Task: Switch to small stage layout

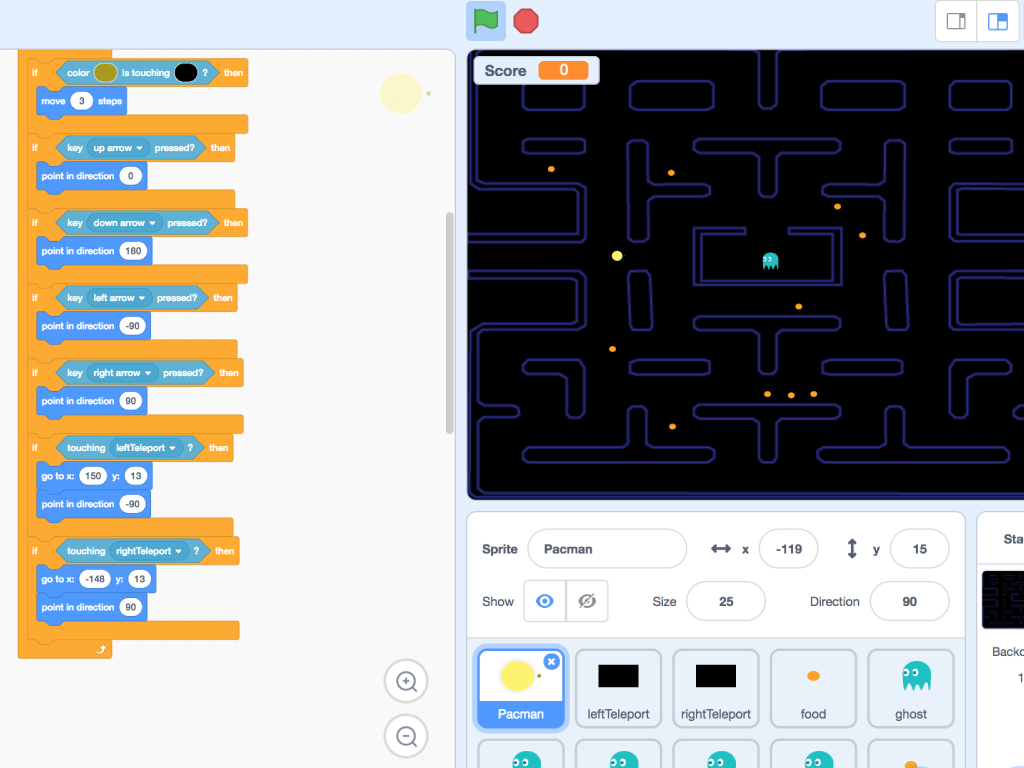Action: click(956, 22)
